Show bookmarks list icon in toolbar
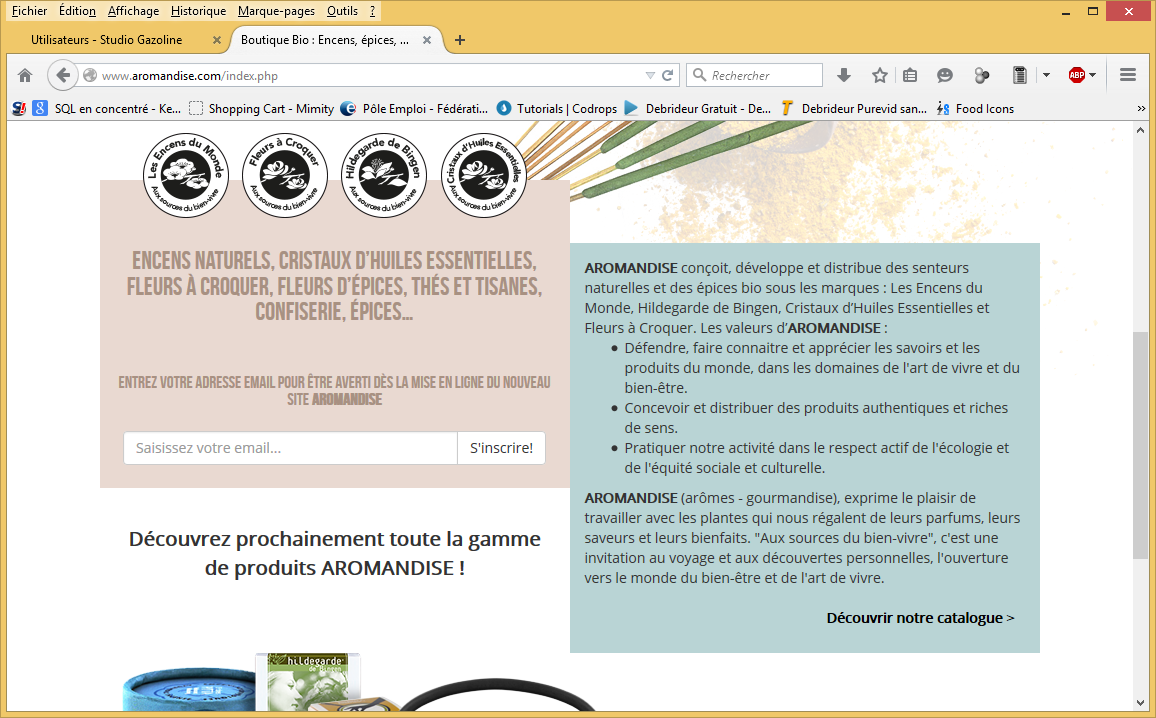Viewport: 1156px width, 718px height. click(910, 75)
